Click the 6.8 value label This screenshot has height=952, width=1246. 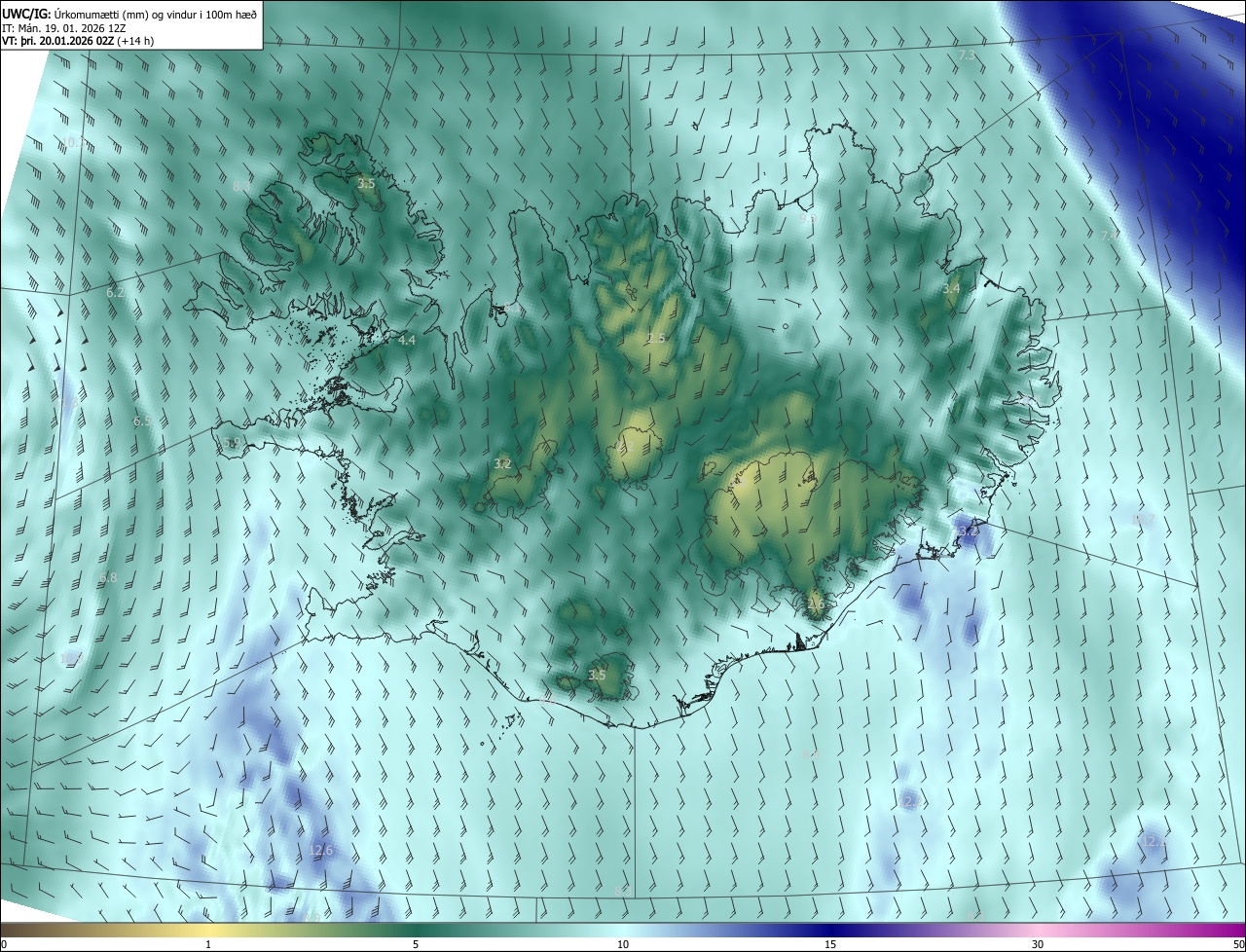(107, 577)
